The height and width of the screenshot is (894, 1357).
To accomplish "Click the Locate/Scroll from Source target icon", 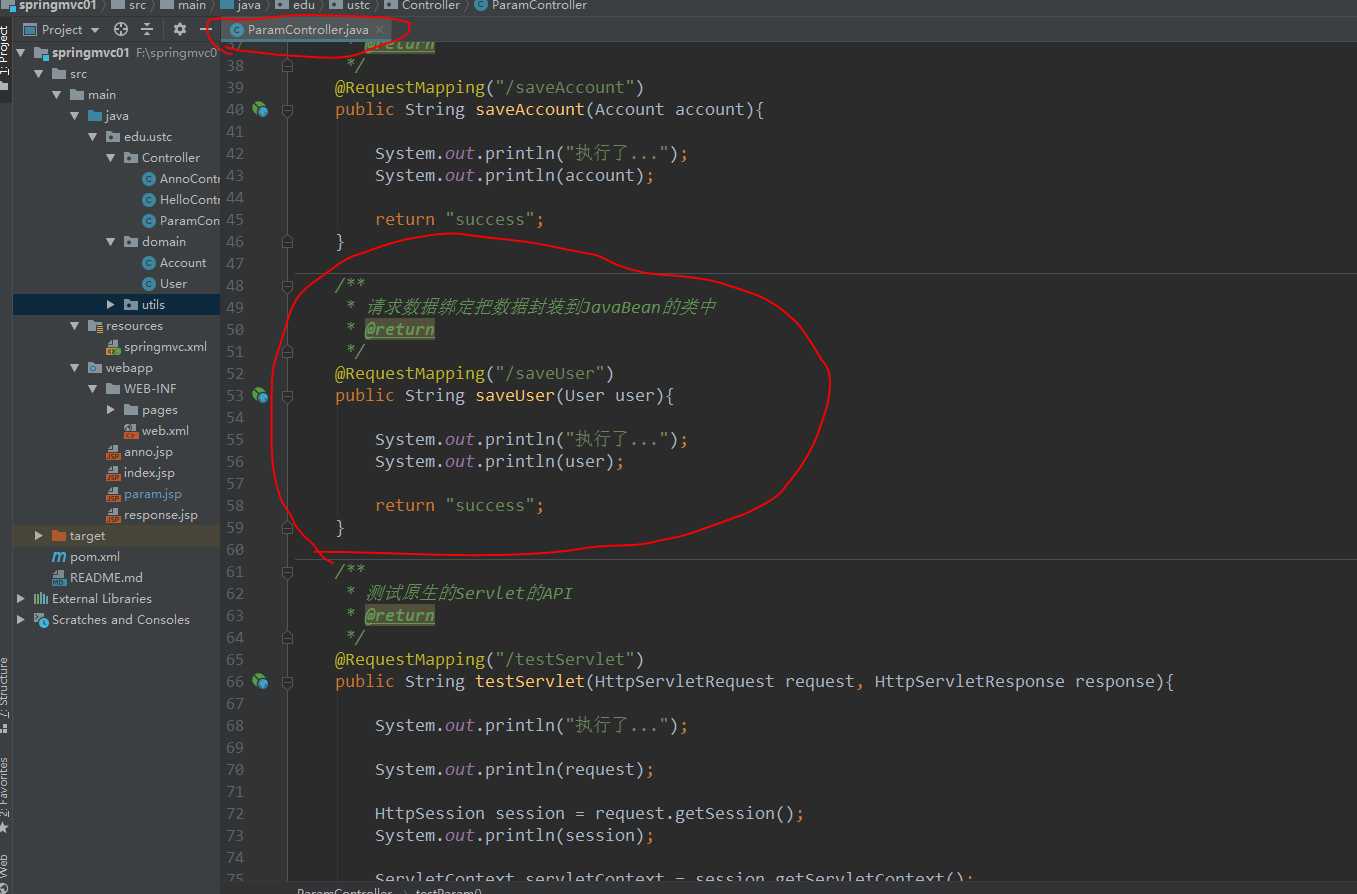I will (x=121, y=30).
